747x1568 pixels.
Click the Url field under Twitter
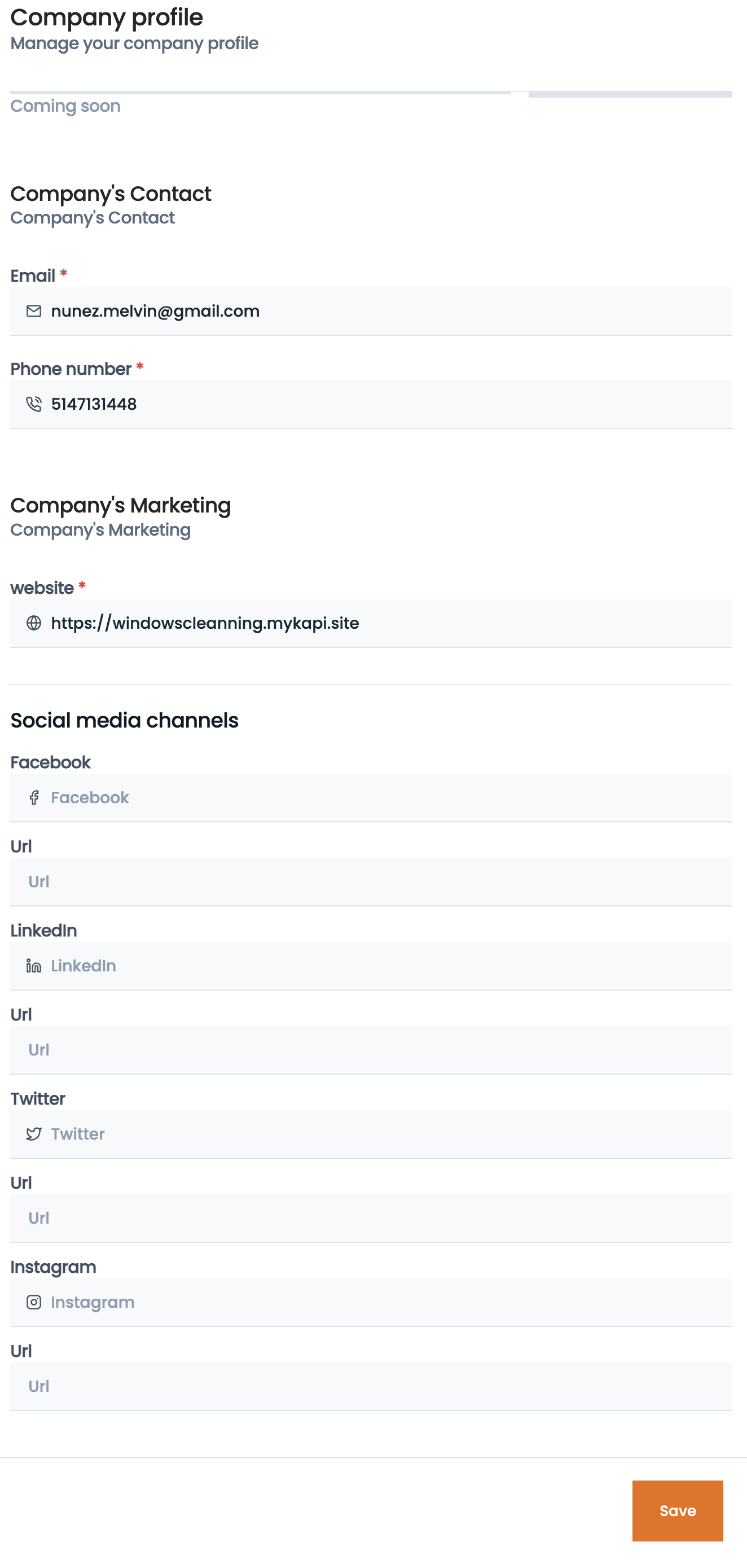click(371, 1218)
